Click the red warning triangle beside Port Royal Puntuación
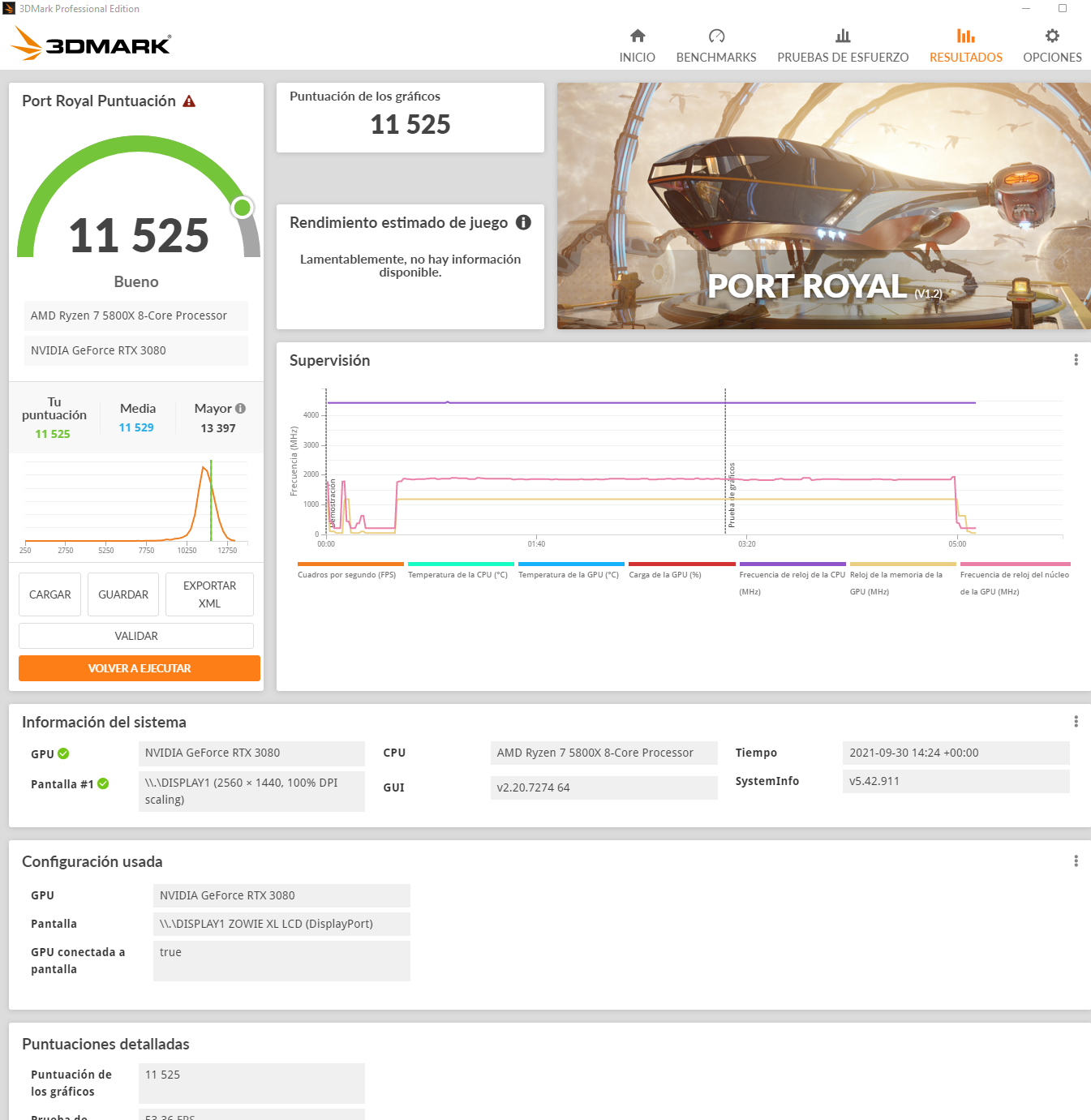 [189, 101]
